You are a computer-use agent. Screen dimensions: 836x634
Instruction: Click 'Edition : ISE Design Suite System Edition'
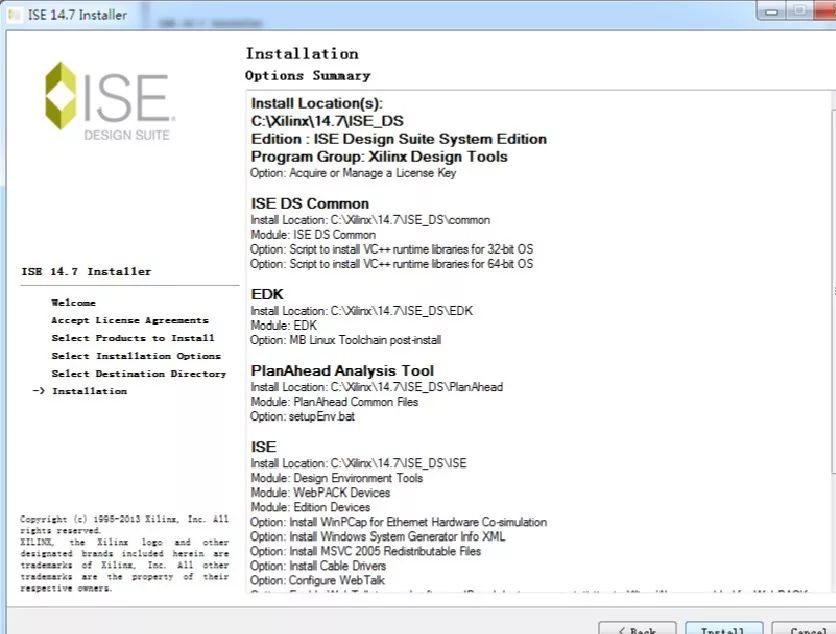399,139
